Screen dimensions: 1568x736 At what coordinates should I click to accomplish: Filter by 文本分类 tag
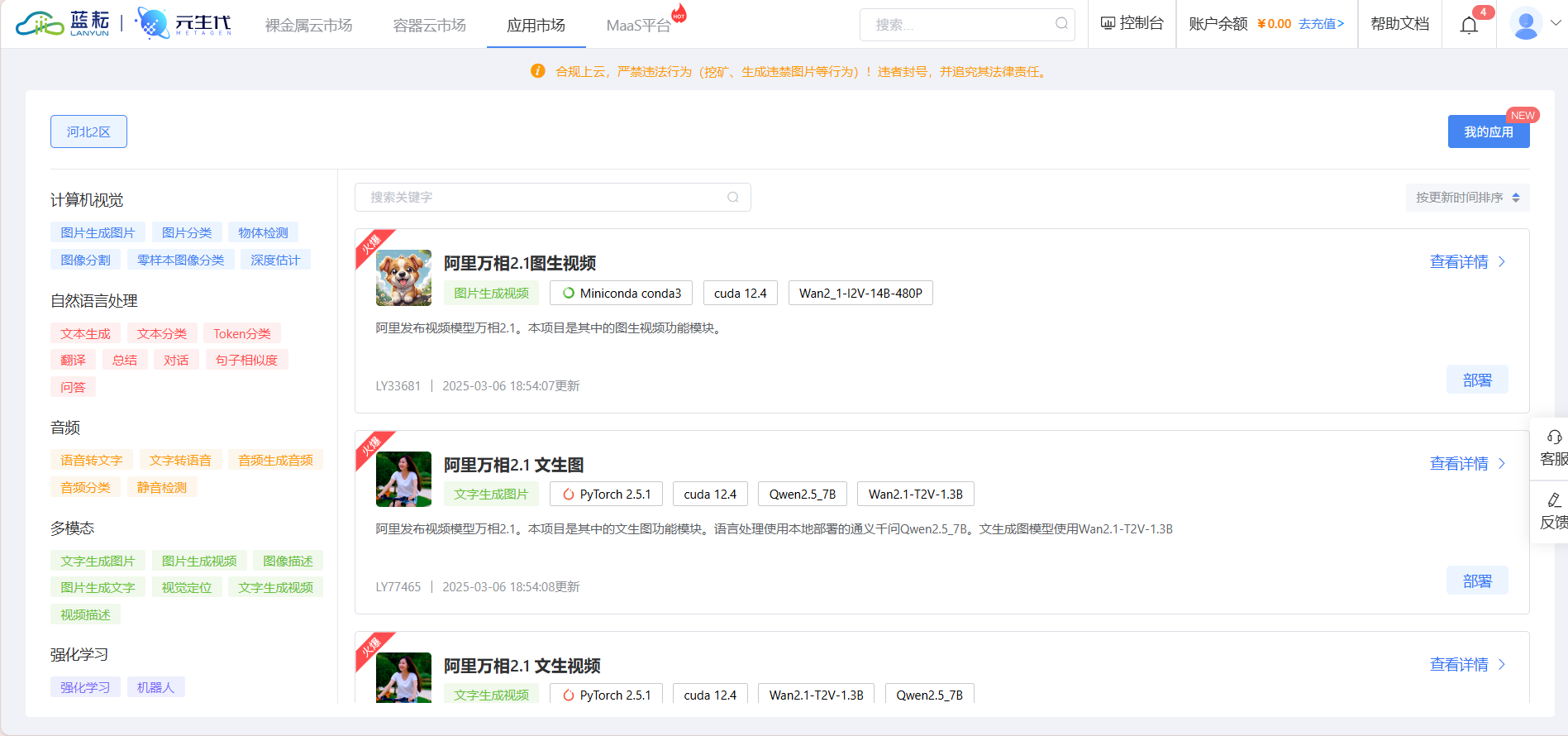pos(162,333)
